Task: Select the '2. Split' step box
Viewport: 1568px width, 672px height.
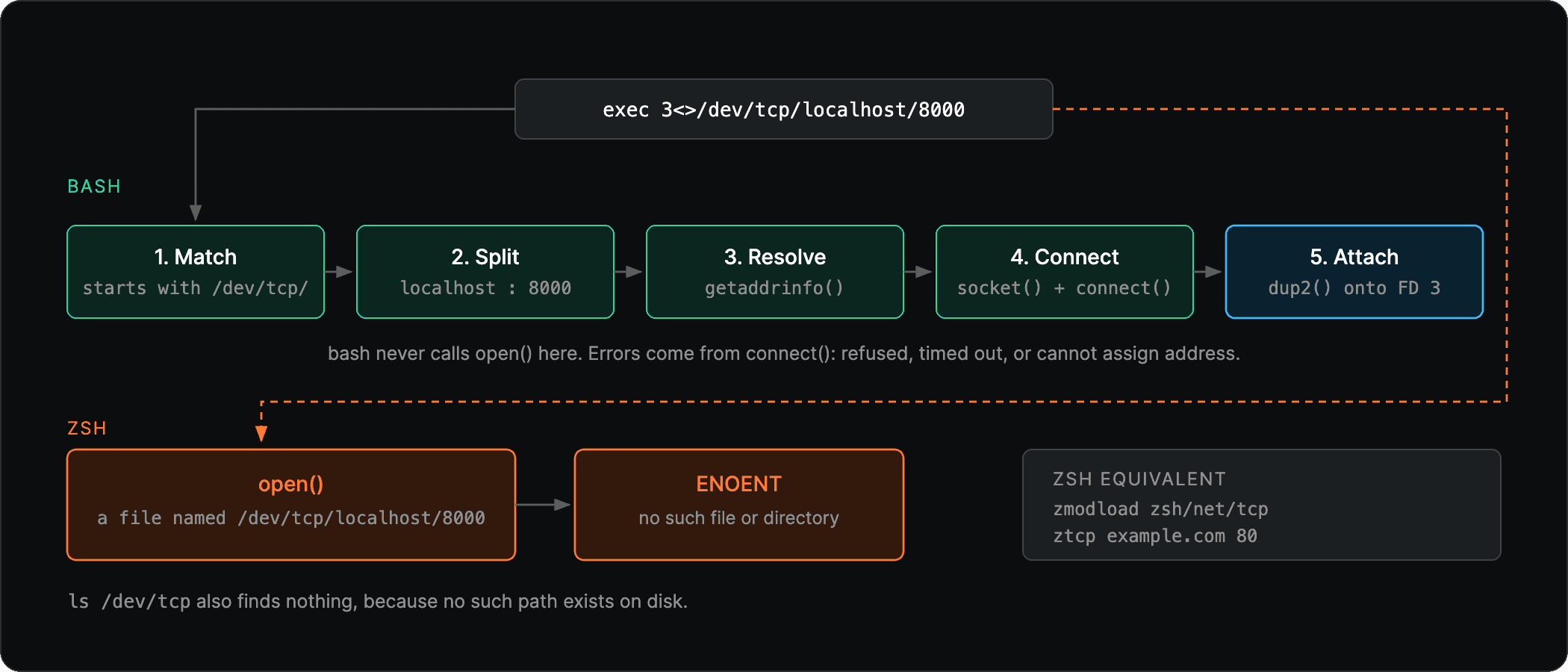Action: (485, 272)
